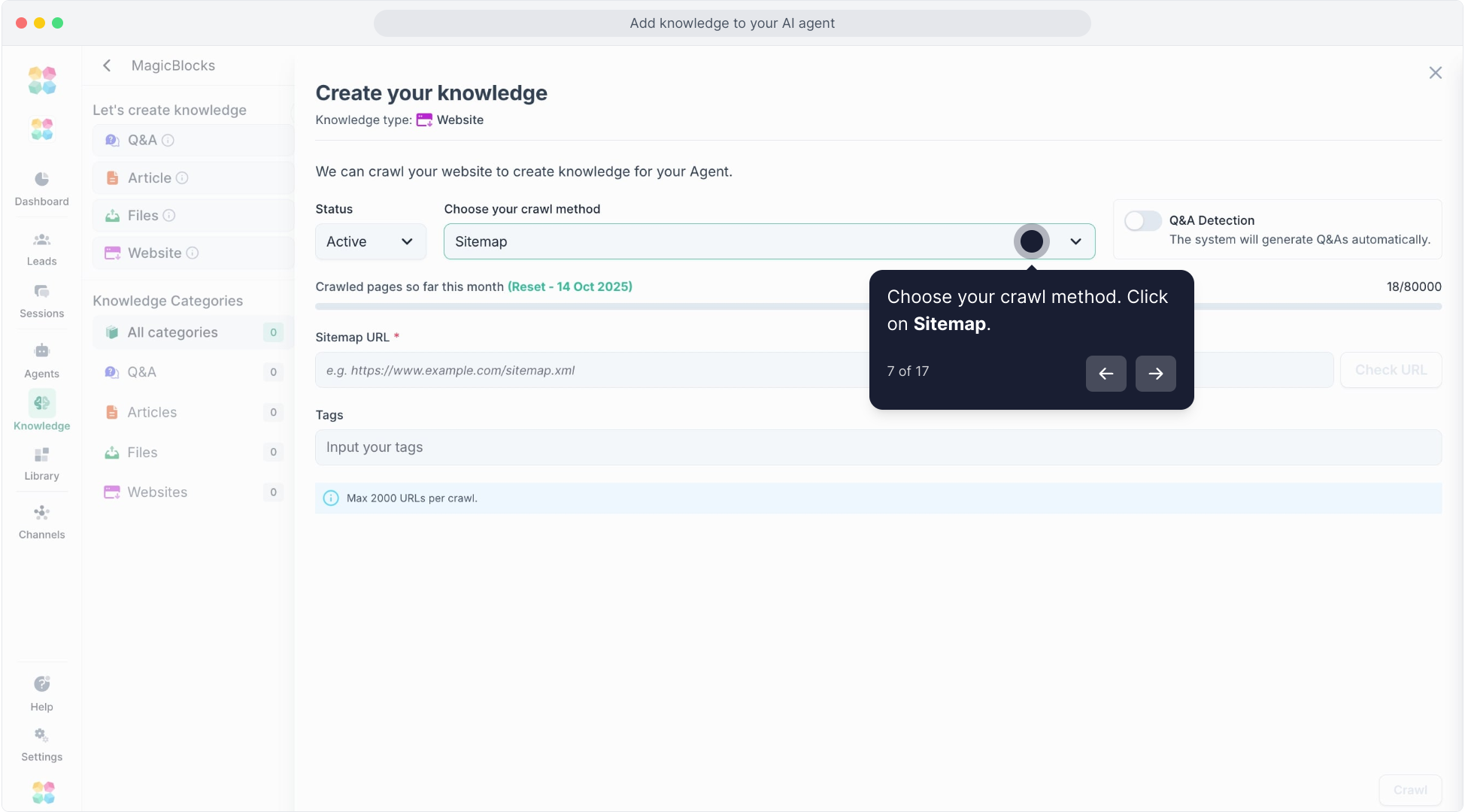The image size is (1465, 812).
Task: Enable the Q&A Detection toggle
Action: [x=1142, y=221]
